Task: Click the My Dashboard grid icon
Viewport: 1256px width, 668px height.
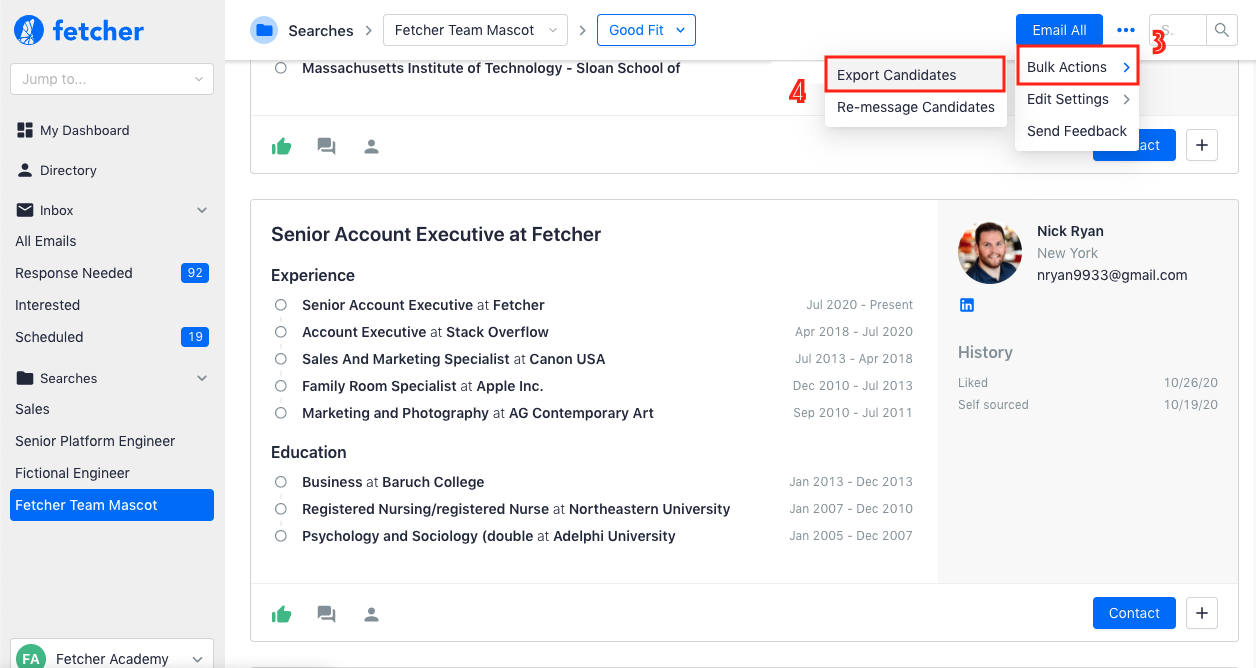Action: pyautogui.click(x=25, y=130)
